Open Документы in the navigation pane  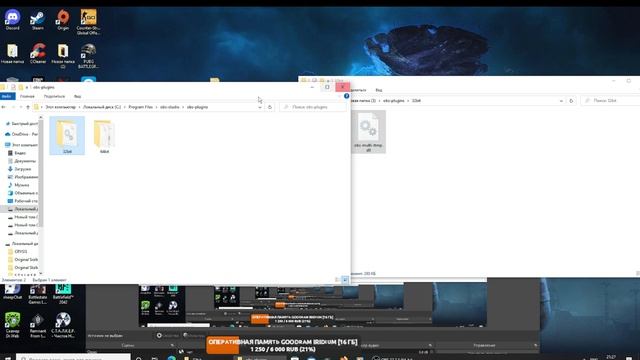coord(23,161)
